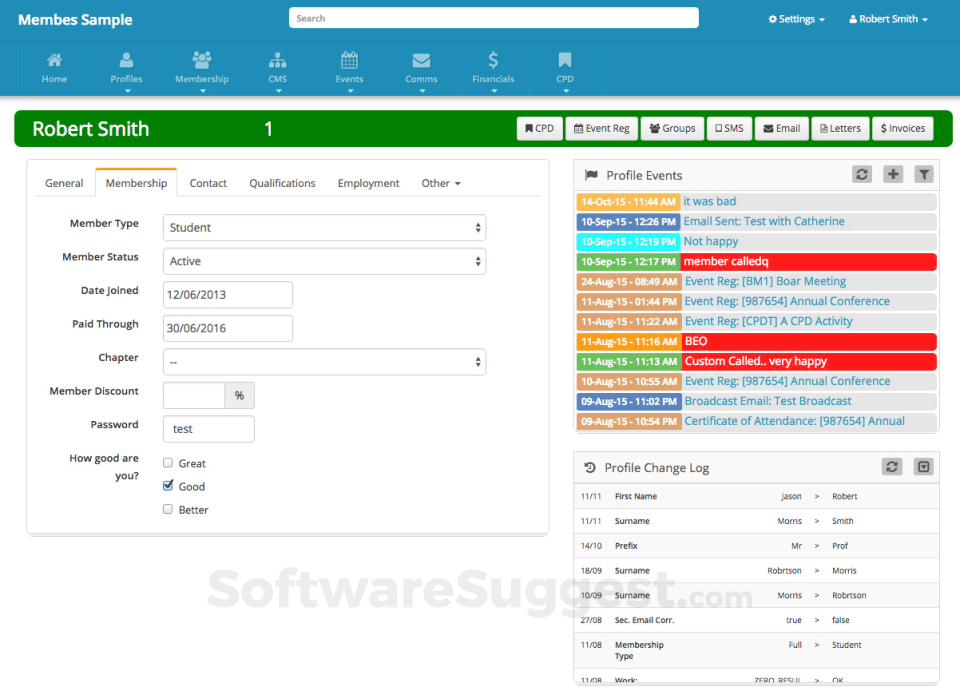Open the Profiles navigation icon

126,61
